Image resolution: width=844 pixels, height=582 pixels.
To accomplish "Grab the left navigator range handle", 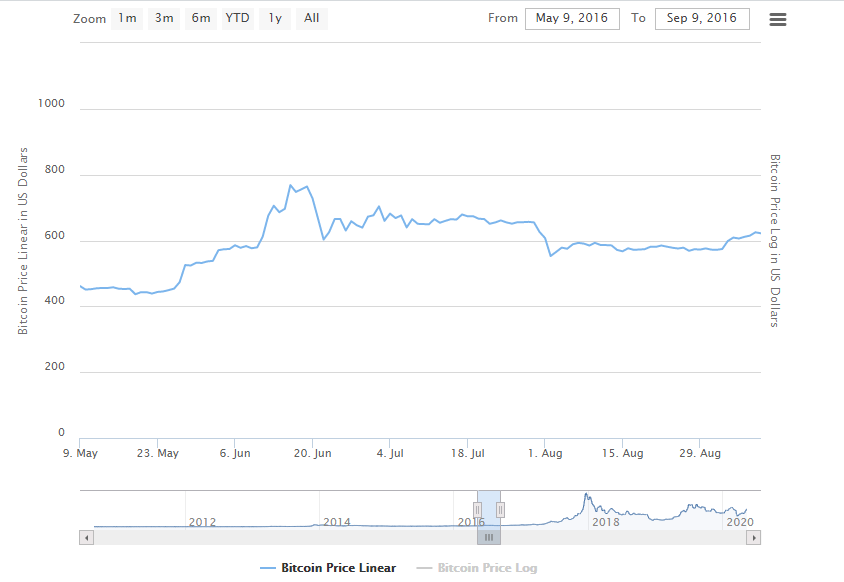I will [477, 509].
